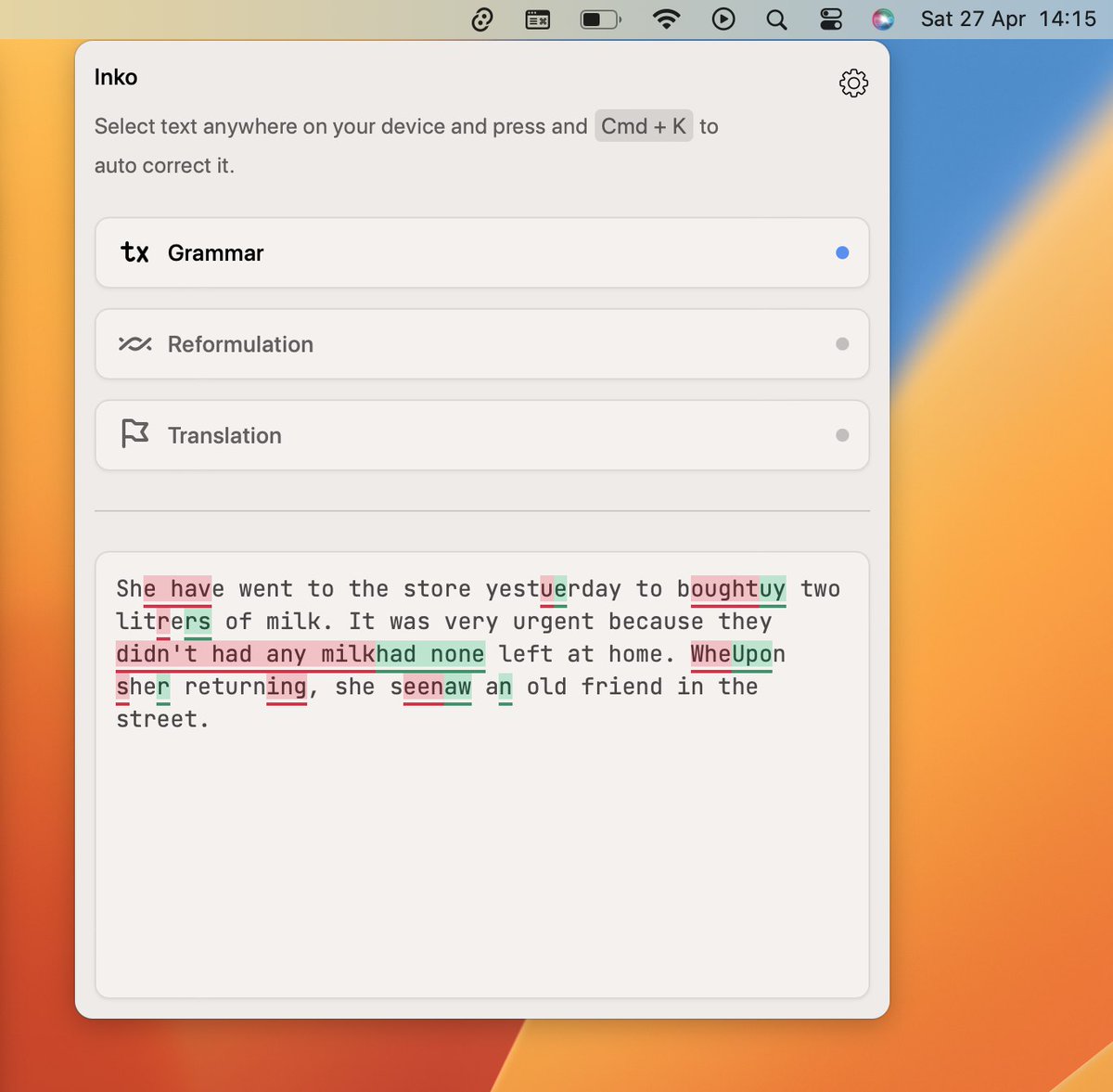This screenshot has height=1092, width=1113.
Task: Click the Cmd + K shortcut badge
Action: click(x=644, y=126)
